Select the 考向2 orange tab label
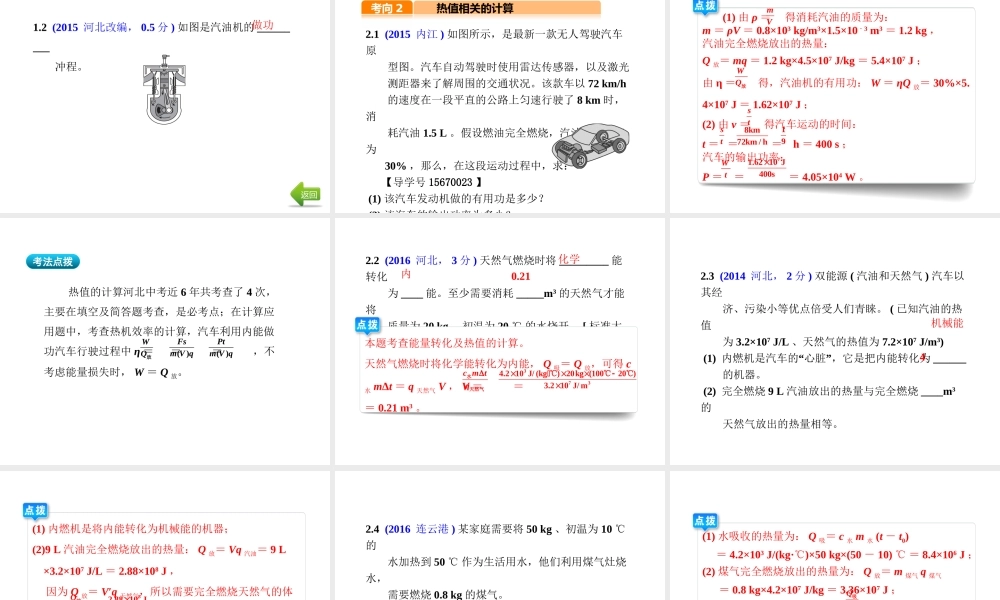 coord(386,8)
